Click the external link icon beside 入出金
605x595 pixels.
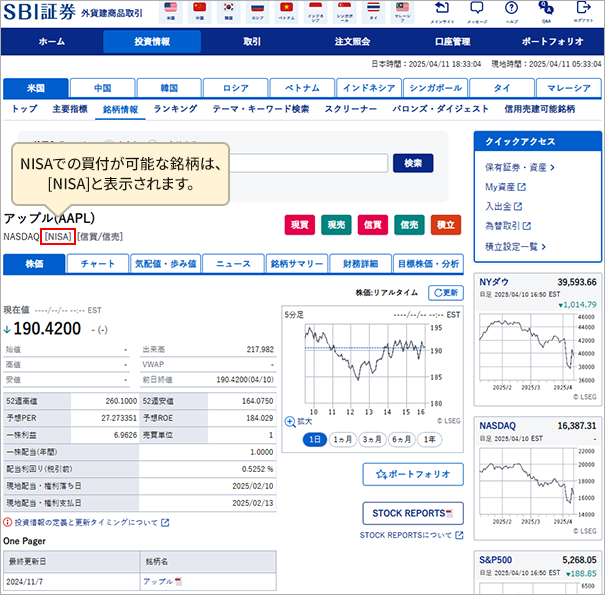518,206
